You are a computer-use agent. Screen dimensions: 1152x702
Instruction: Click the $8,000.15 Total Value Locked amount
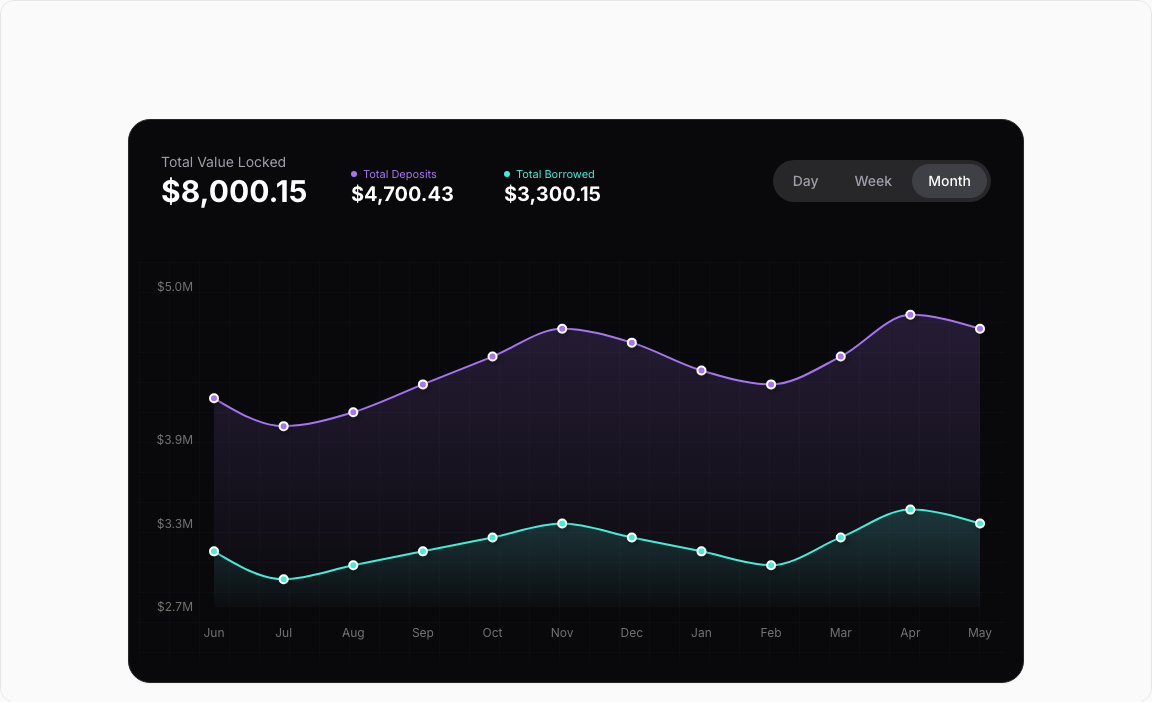(234, 192)
